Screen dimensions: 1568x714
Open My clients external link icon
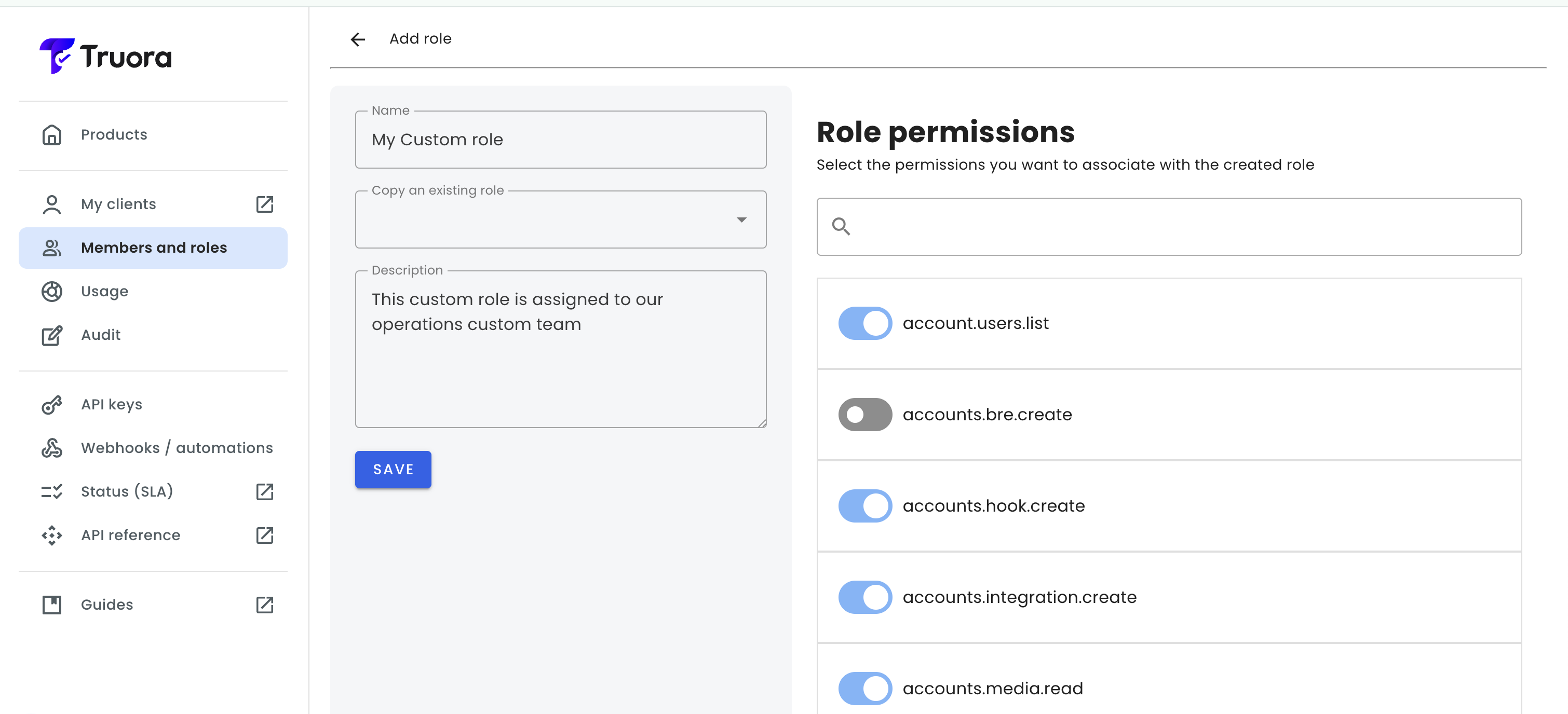click(265, 204)
